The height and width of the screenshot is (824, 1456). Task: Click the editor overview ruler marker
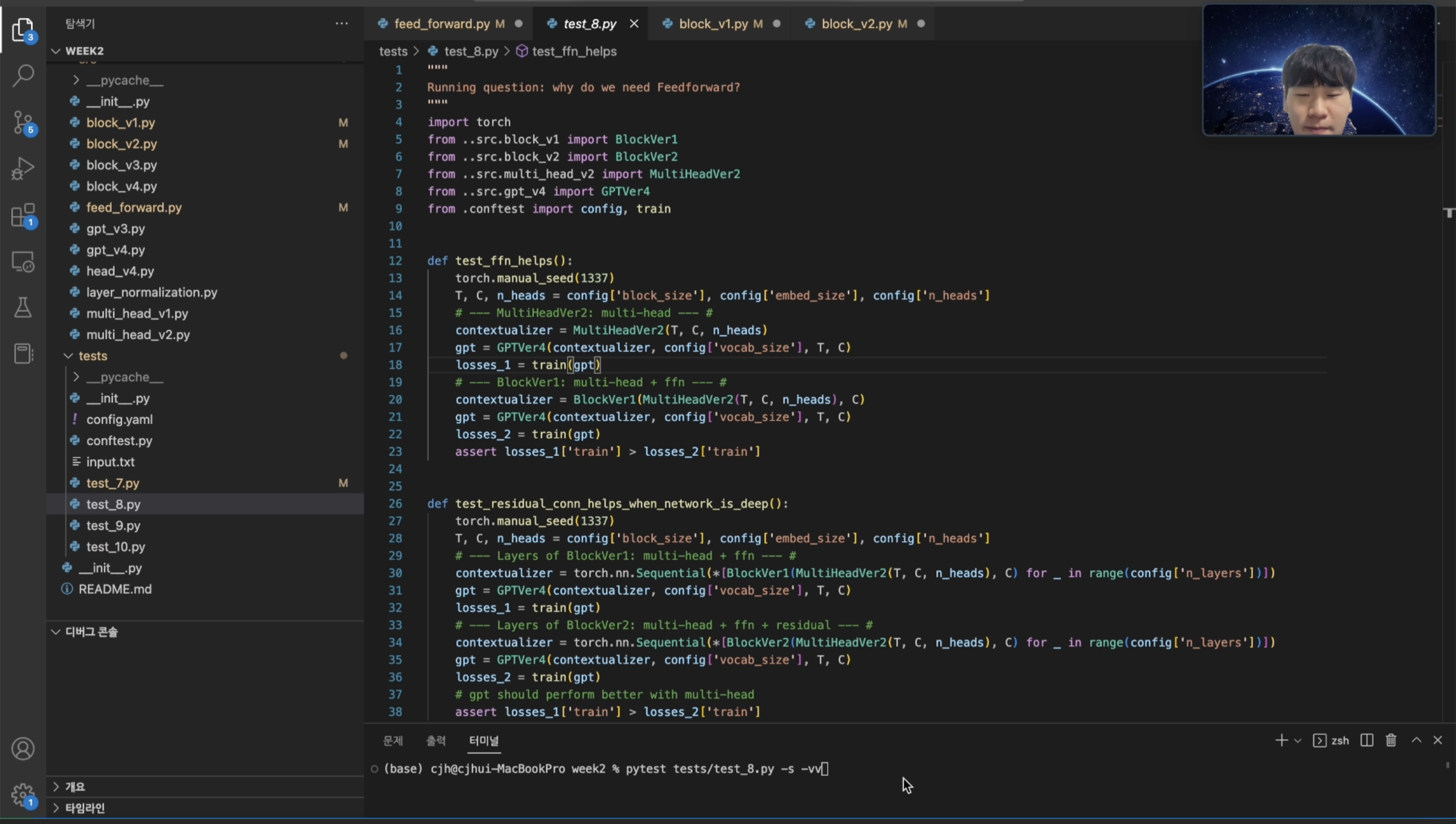pyautogui.click(x=1448, y=213)
